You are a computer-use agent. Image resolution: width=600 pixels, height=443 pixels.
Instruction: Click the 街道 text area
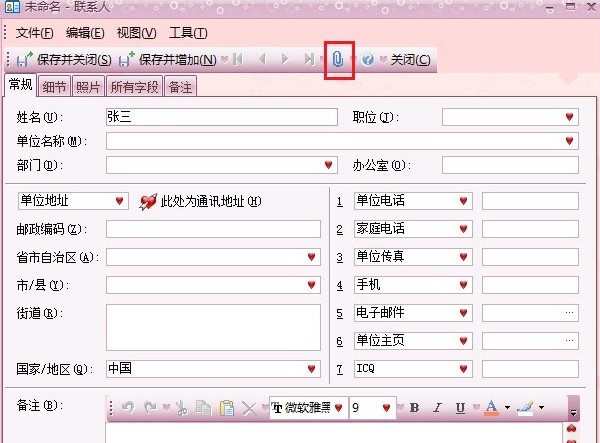tap(213, 327)
